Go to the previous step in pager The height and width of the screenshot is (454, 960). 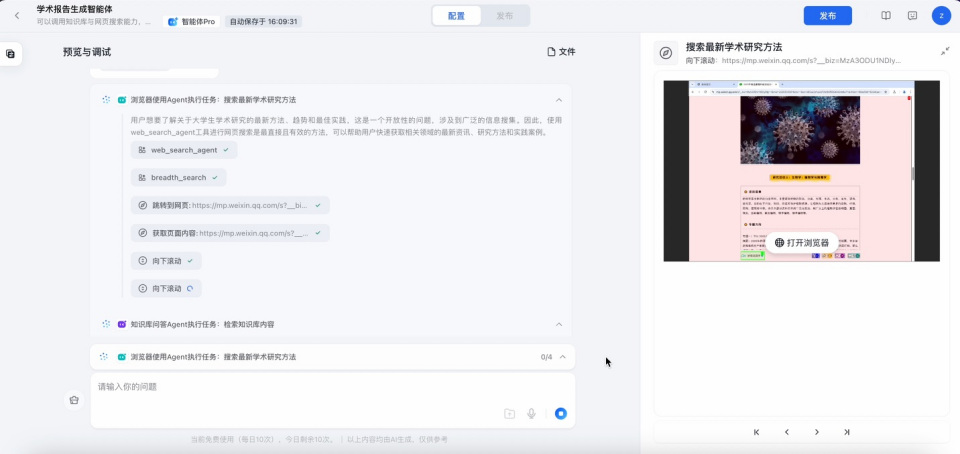[x=787, y=432]
